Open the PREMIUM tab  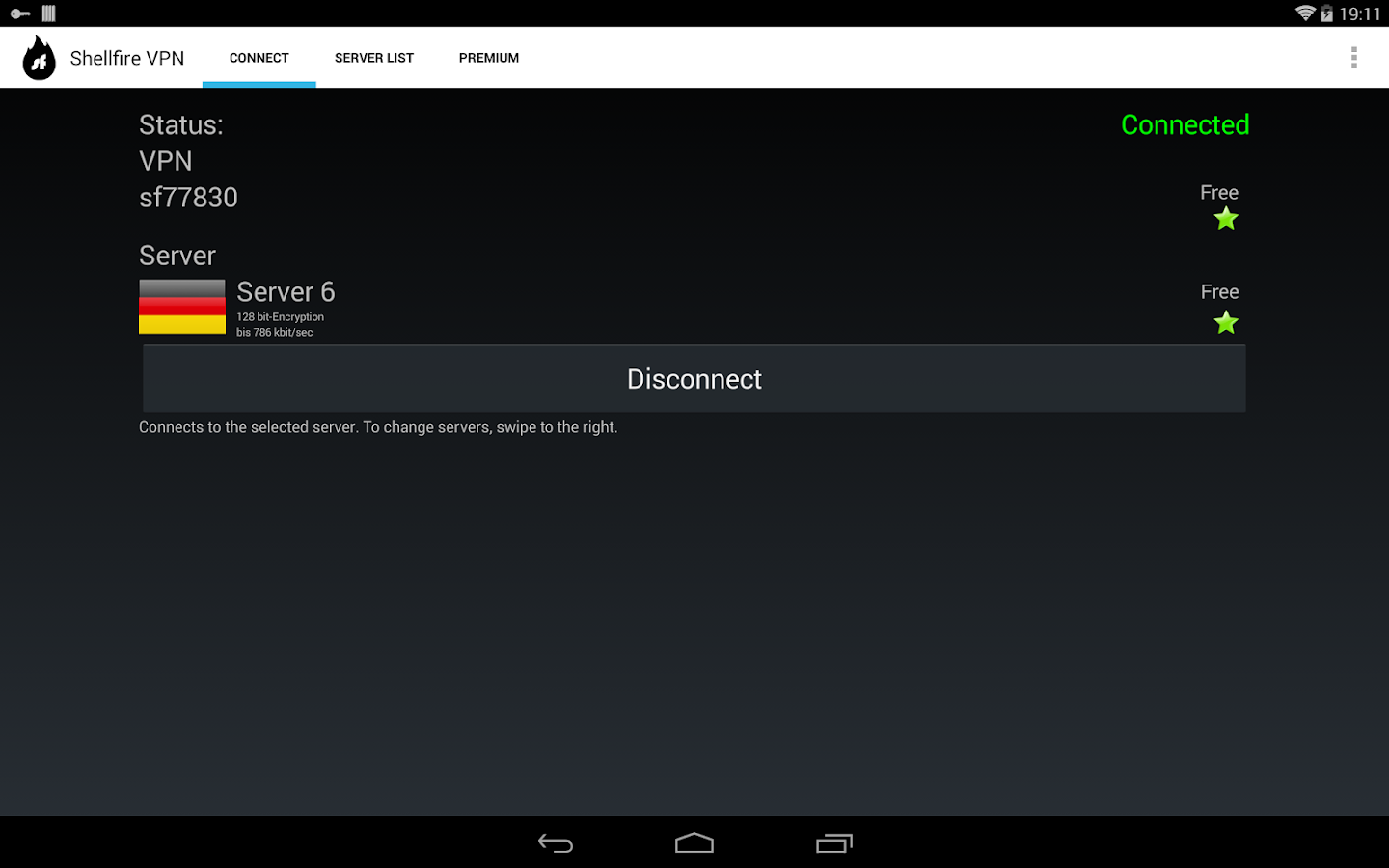click(x=489, y=58)
